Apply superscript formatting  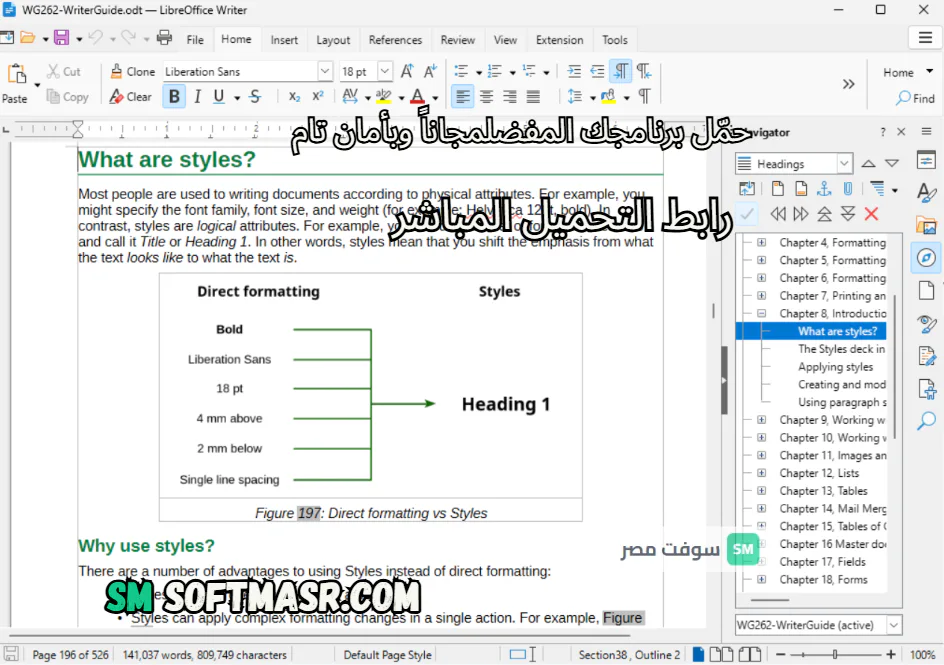[318, 96]
